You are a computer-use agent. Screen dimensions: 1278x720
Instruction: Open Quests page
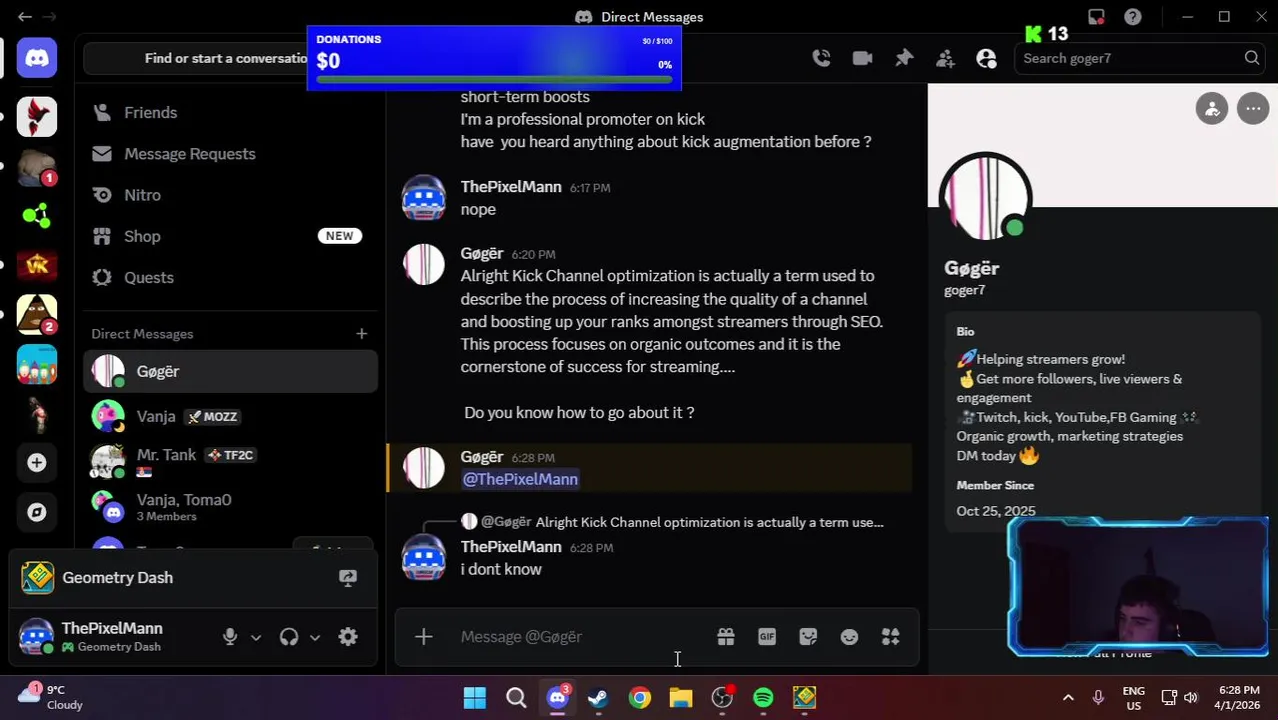point(230,277)
